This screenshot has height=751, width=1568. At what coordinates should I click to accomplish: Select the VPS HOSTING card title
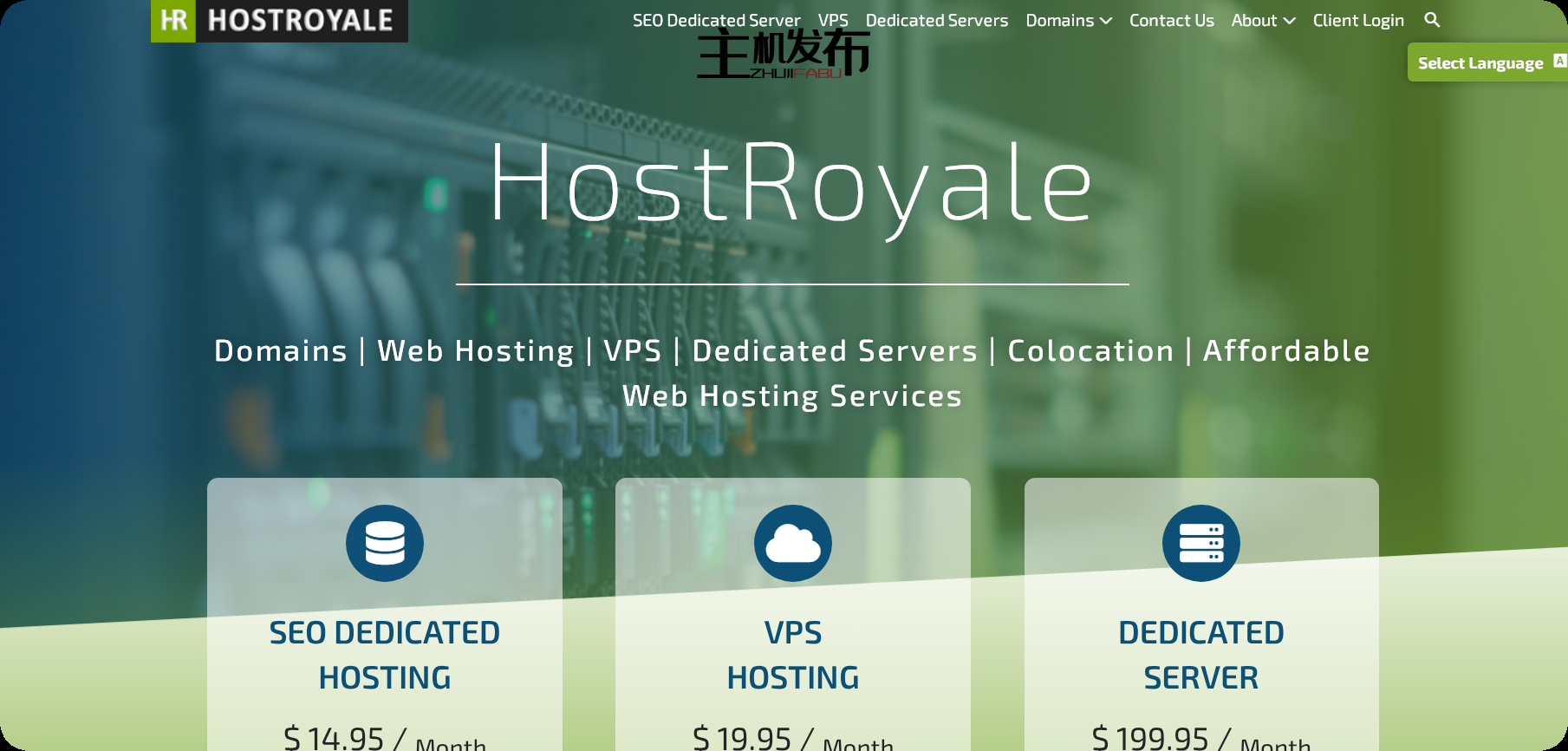coord(793,655)
